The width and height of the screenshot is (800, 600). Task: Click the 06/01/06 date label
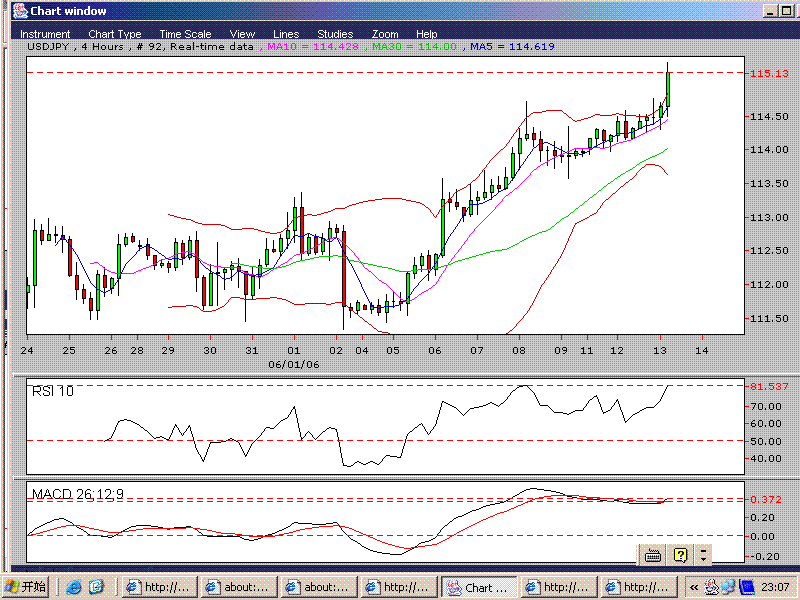[294, 364]
